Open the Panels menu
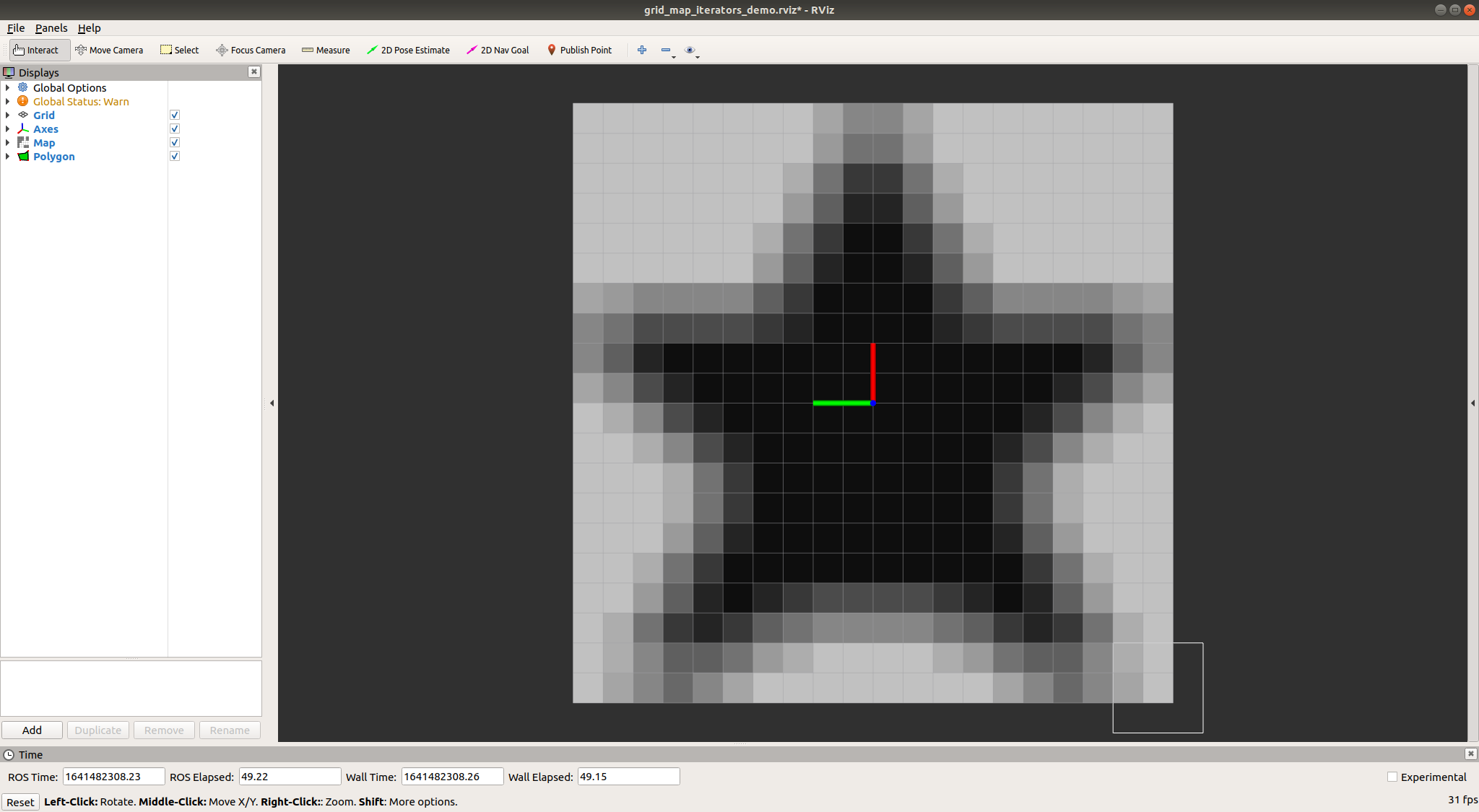This screenshot has height=812, width=1479. coord(51,28)
